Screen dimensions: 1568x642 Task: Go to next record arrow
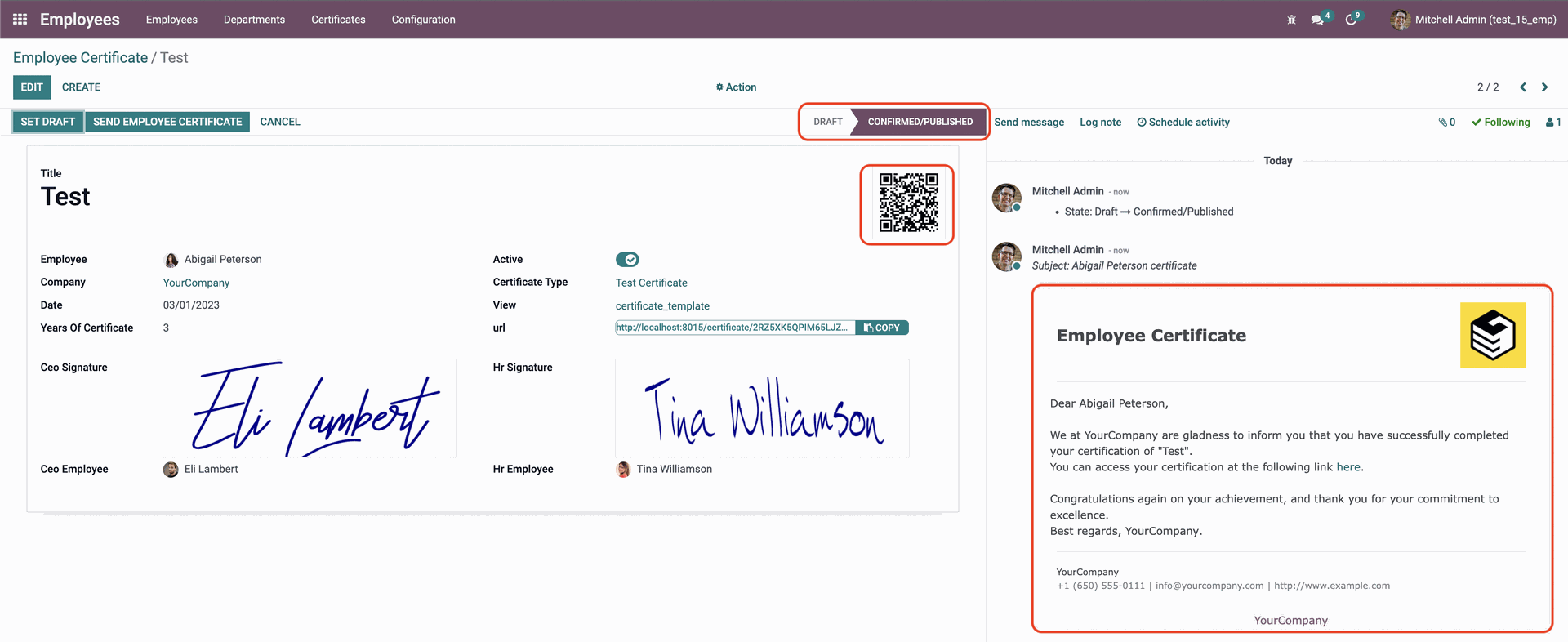click(1544, 87)
